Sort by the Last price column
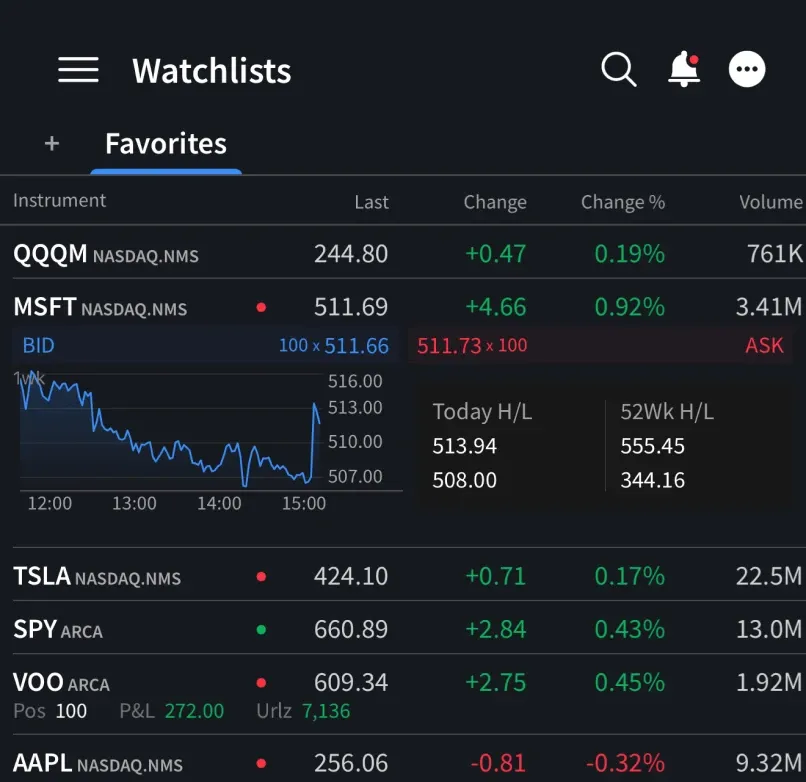The height and width of the screenshot is (782, 806). tap(371, 202)
